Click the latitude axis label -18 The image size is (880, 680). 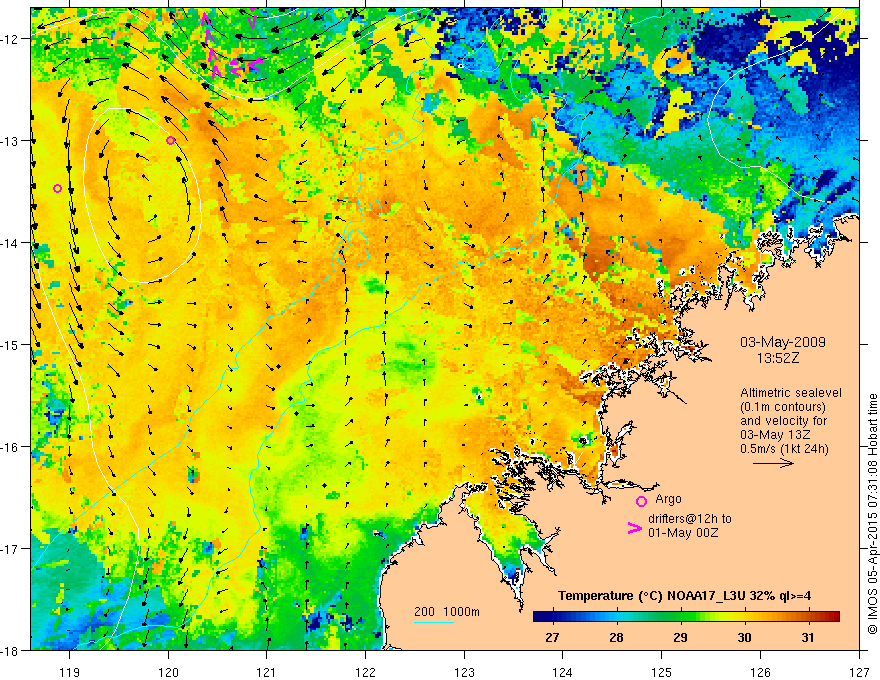12,650
